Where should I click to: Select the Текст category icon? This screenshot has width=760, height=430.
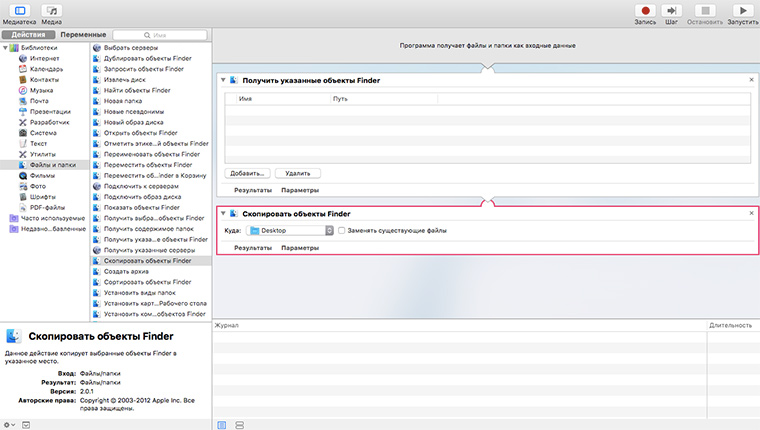tap(23, 143)
